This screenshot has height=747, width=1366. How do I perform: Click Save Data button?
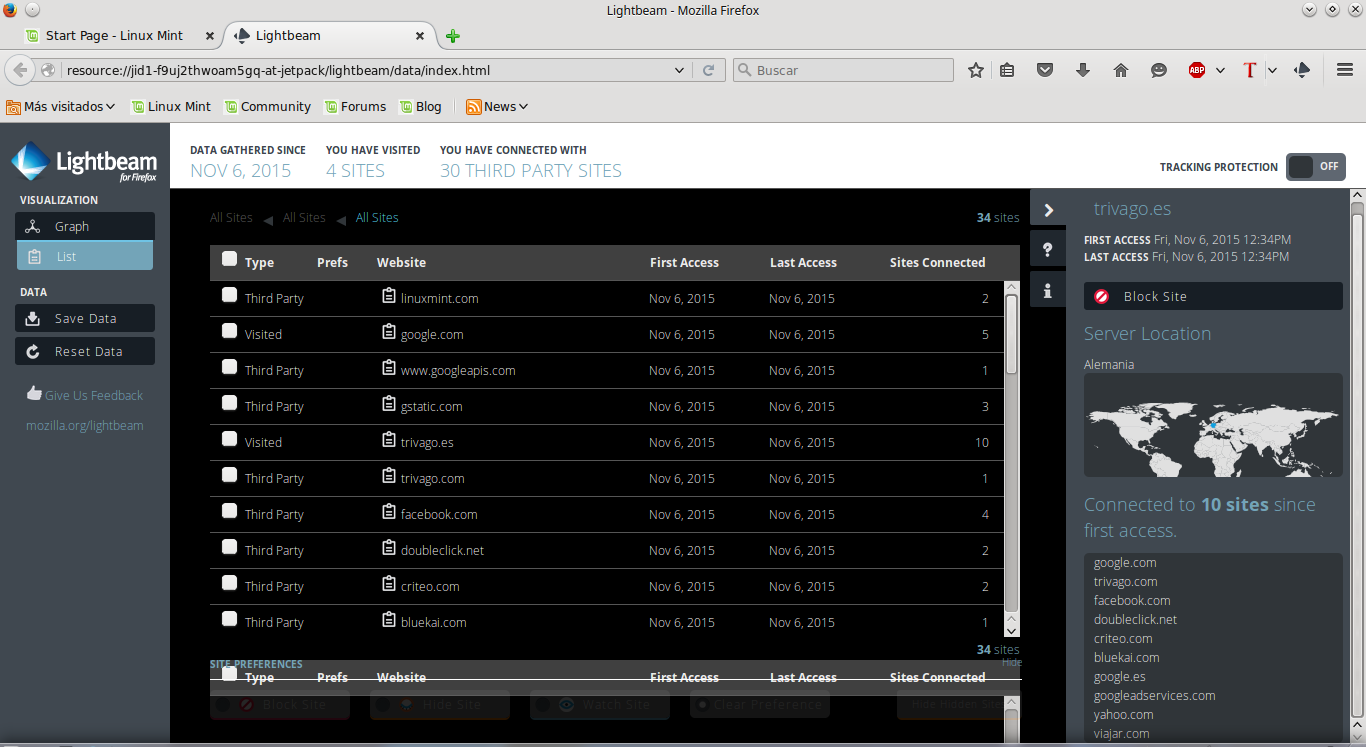point(85,318)
